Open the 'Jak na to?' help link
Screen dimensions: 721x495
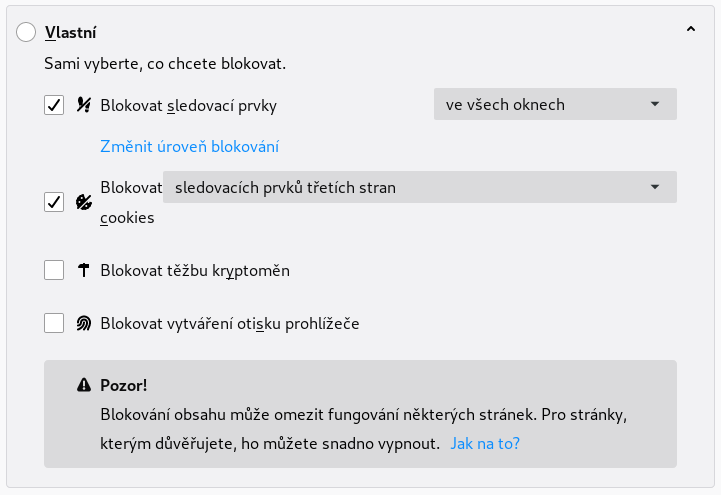click(485, 444)
